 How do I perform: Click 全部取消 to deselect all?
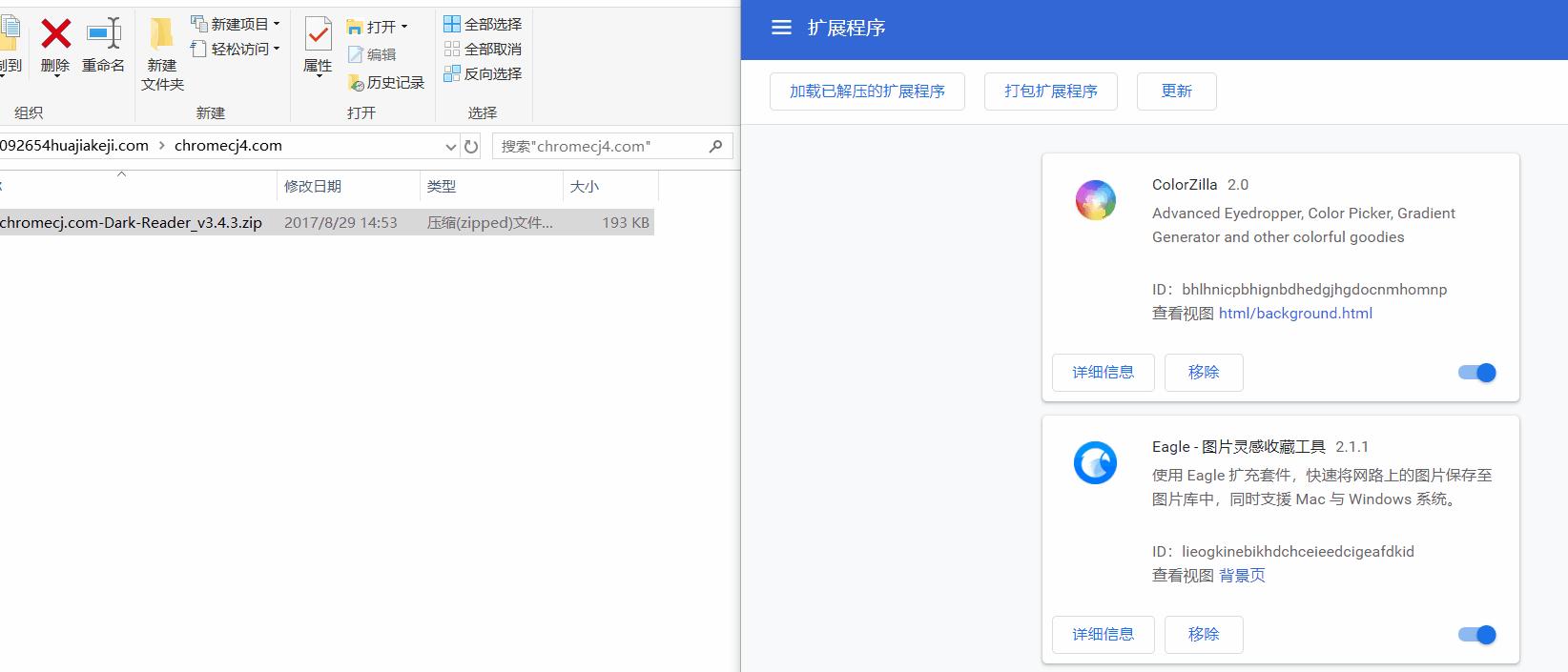click(x=483, y=49)
